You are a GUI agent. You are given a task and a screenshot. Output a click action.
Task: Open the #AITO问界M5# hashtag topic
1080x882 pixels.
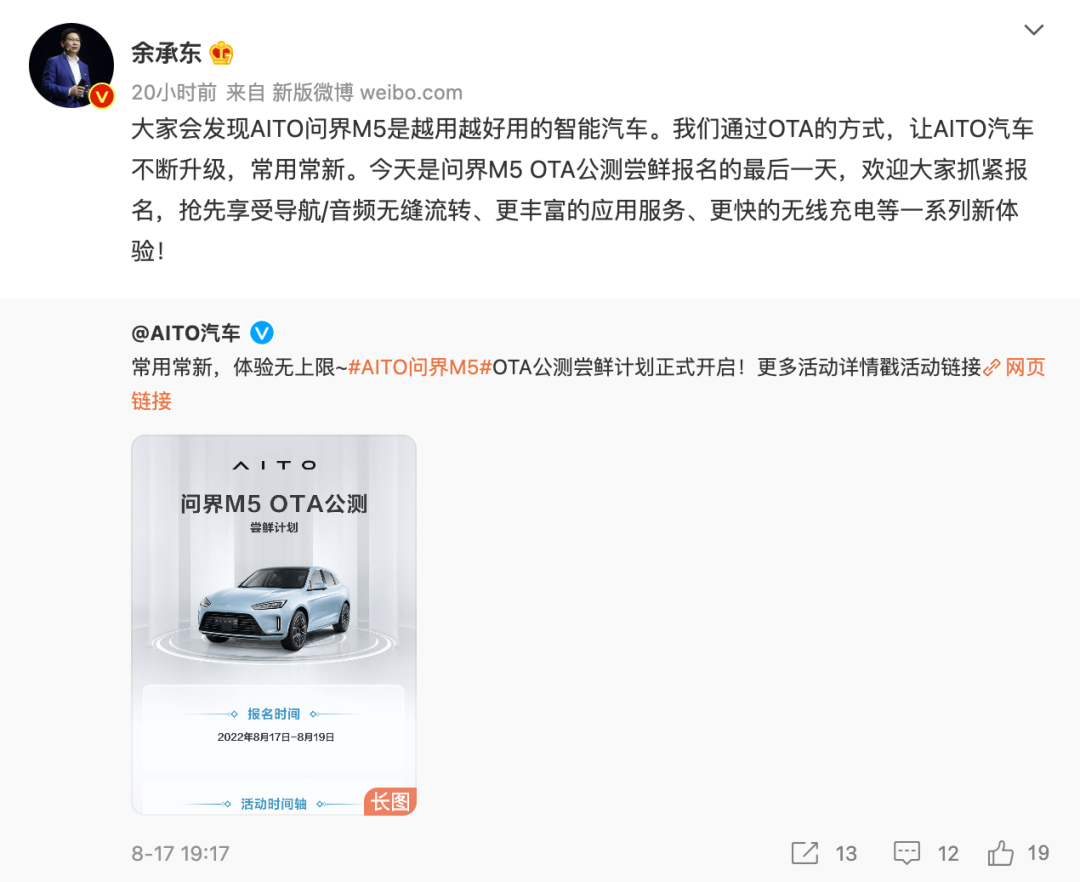coord(419,367)
